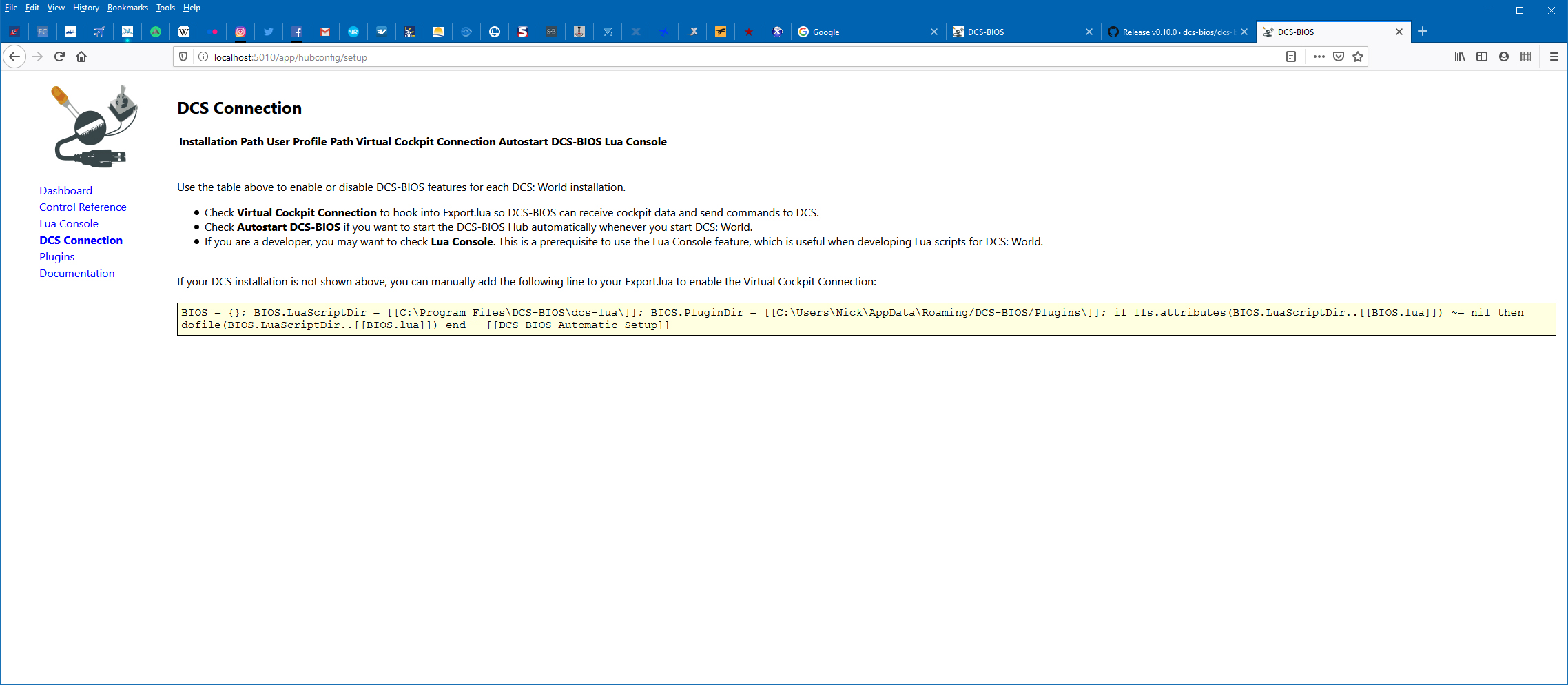Close the Google tab
The height and width of the screenshot is (685, 1568).
tap(934, 32)
